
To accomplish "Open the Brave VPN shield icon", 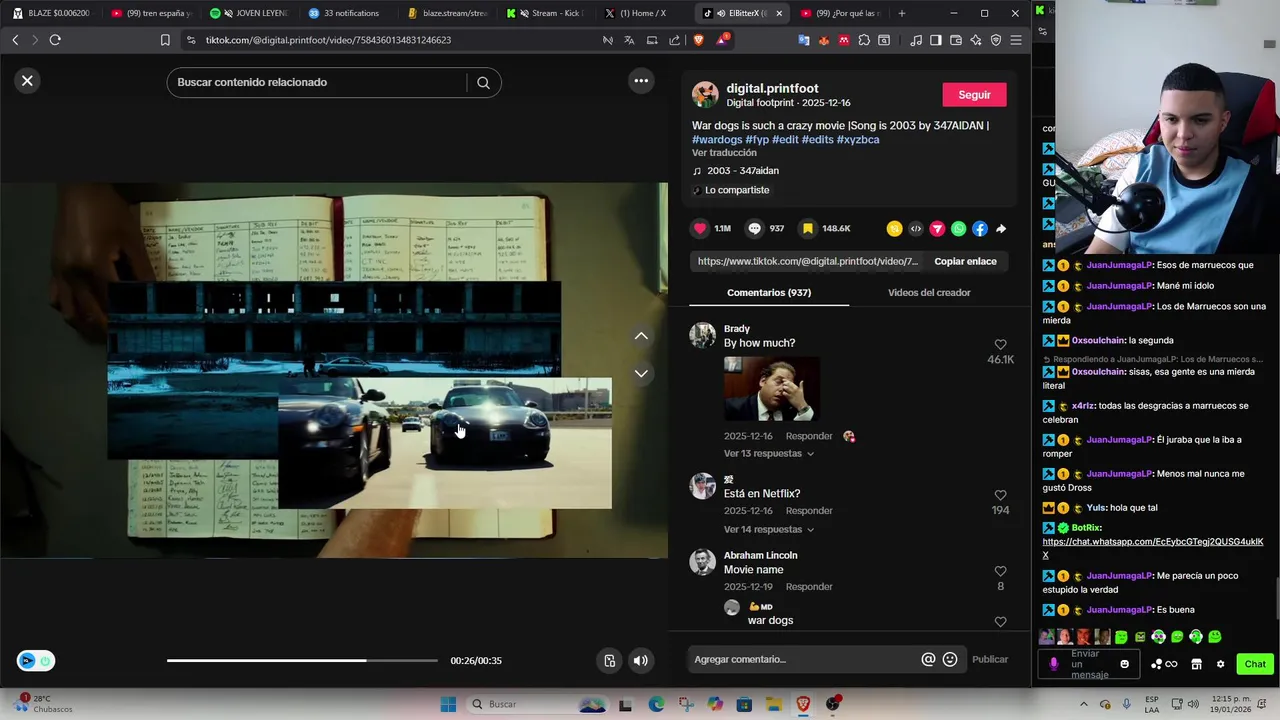I will [996, 40].
